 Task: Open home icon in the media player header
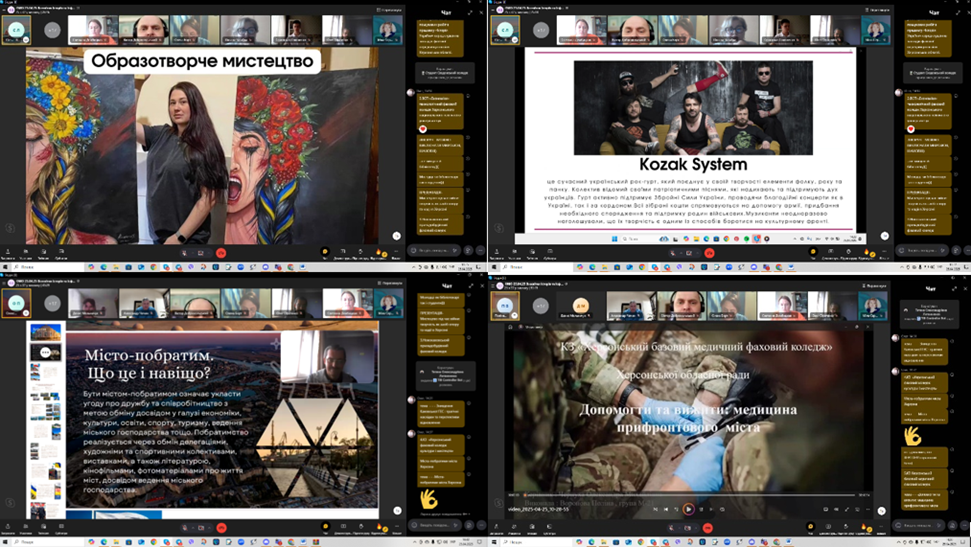pyautogui.click(x=510, y=326)
